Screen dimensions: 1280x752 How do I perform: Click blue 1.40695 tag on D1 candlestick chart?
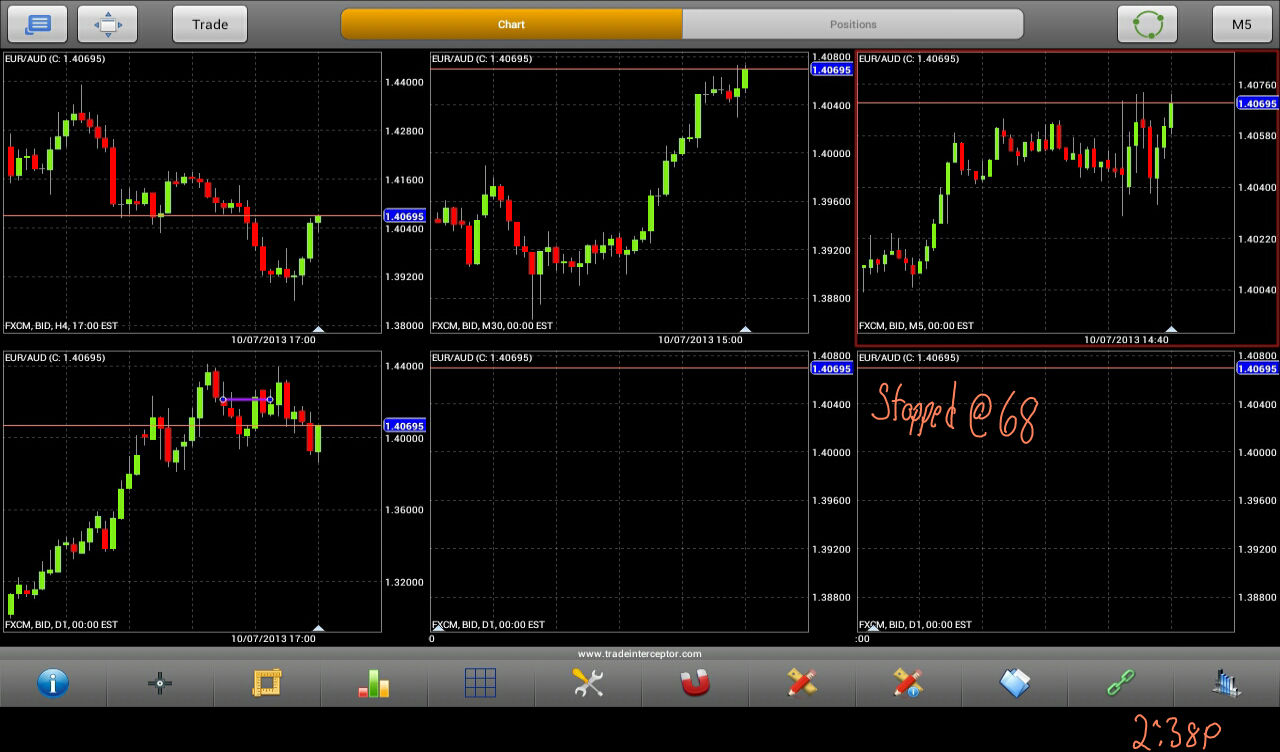tap(405, 426)
